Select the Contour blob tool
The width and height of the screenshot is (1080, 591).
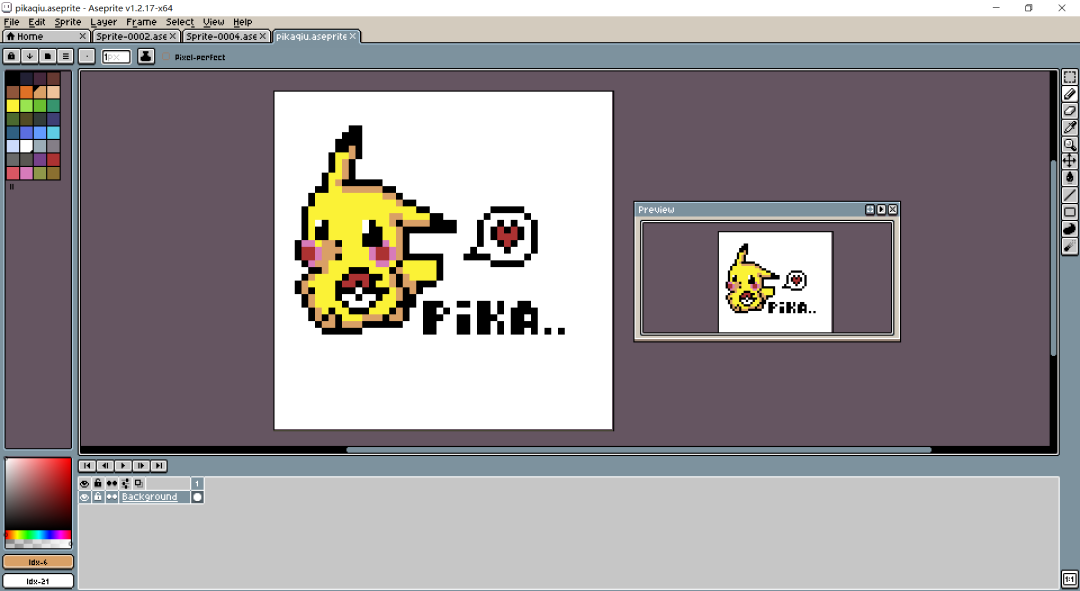click(1070, 229)
